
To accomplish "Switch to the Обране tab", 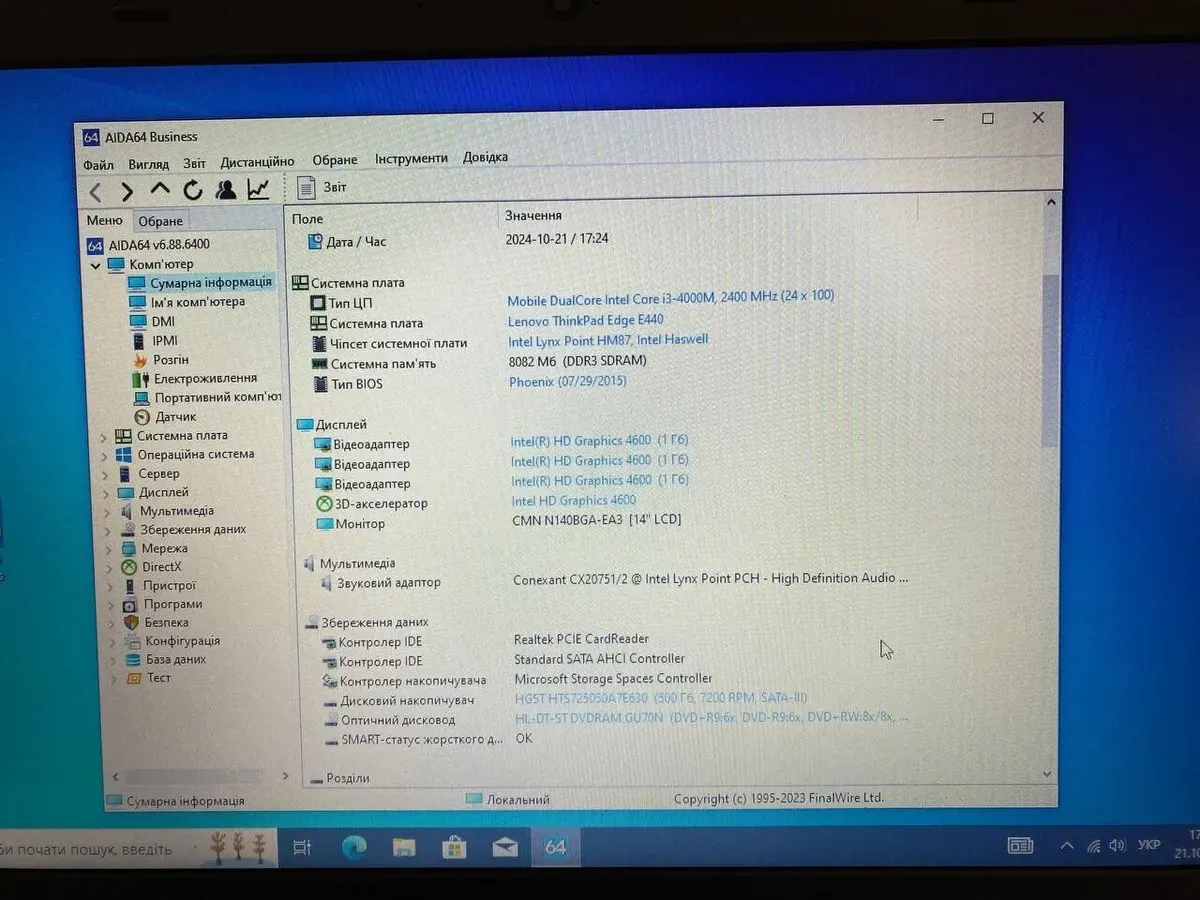I will (160, 221).
